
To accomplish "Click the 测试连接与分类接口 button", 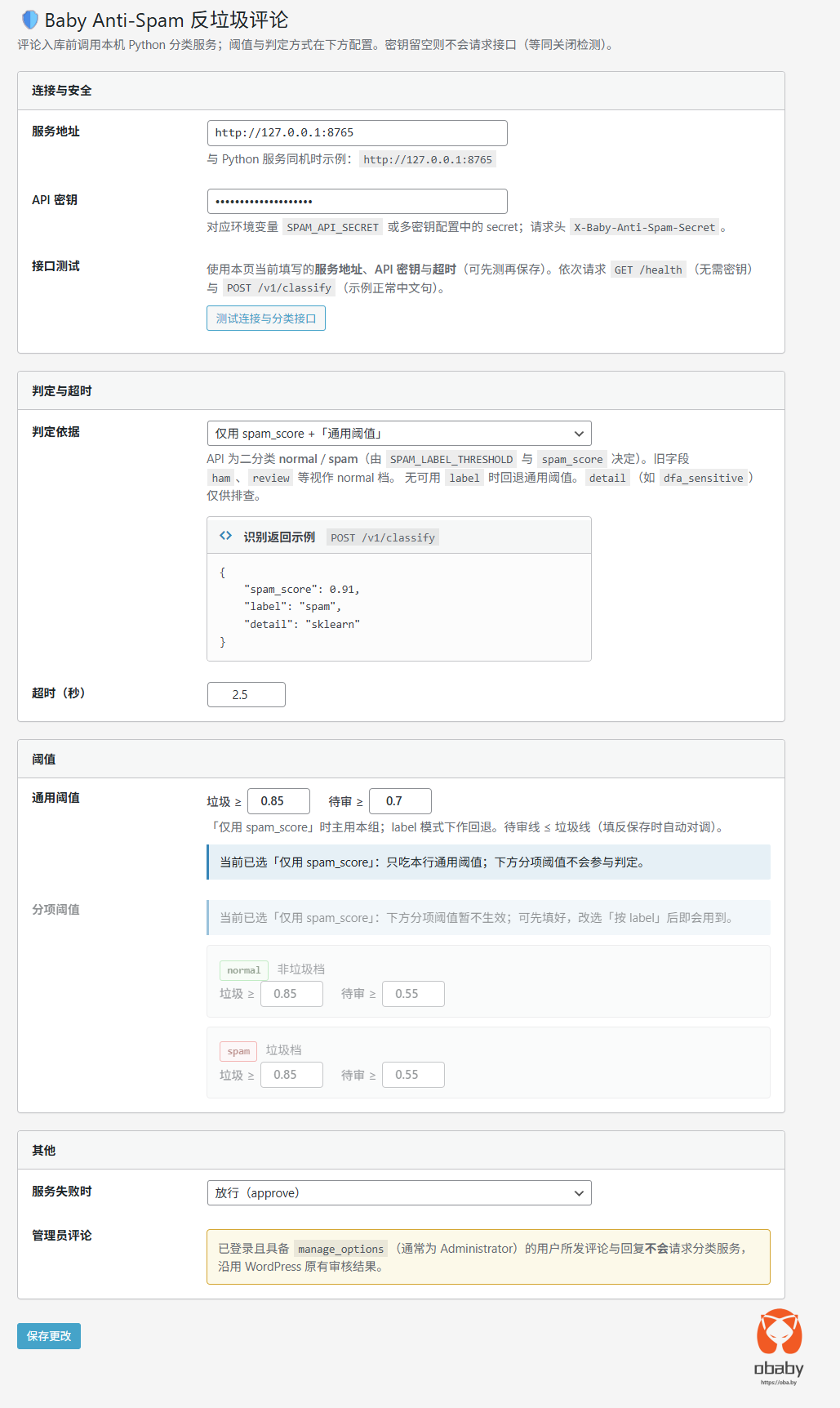I will click(x=266, y=319).
